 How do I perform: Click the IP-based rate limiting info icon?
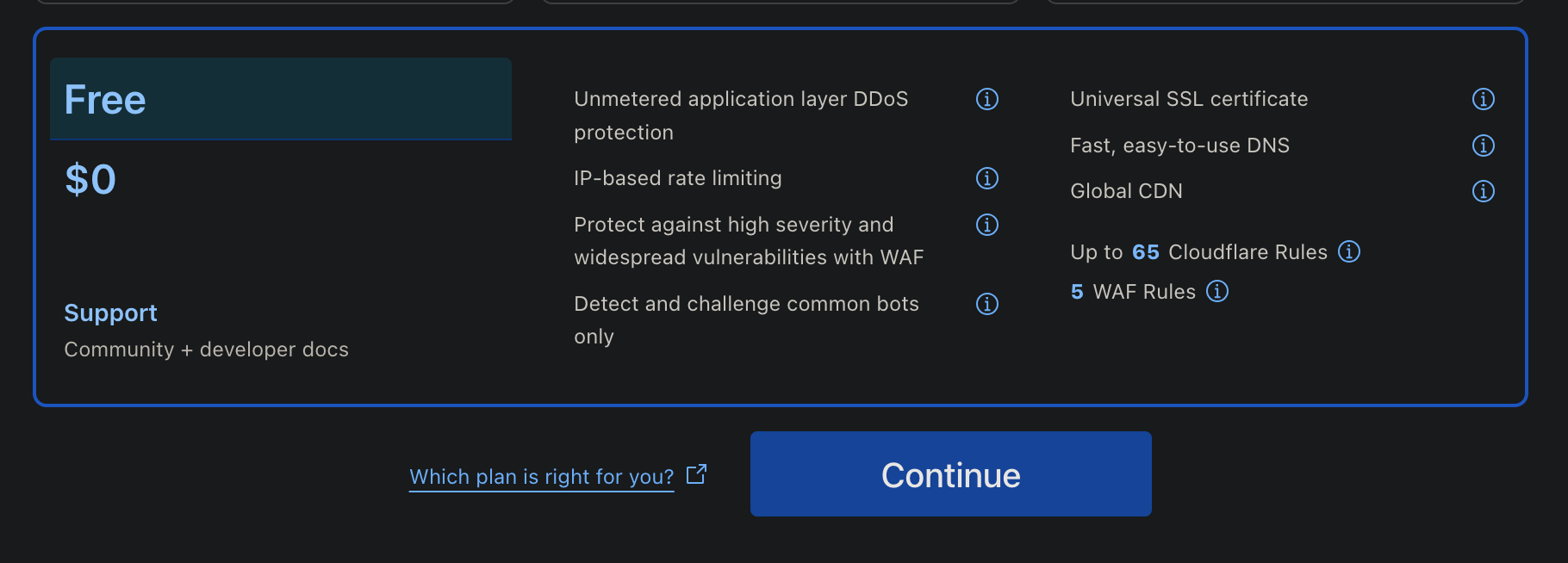[x=986, y=178]
